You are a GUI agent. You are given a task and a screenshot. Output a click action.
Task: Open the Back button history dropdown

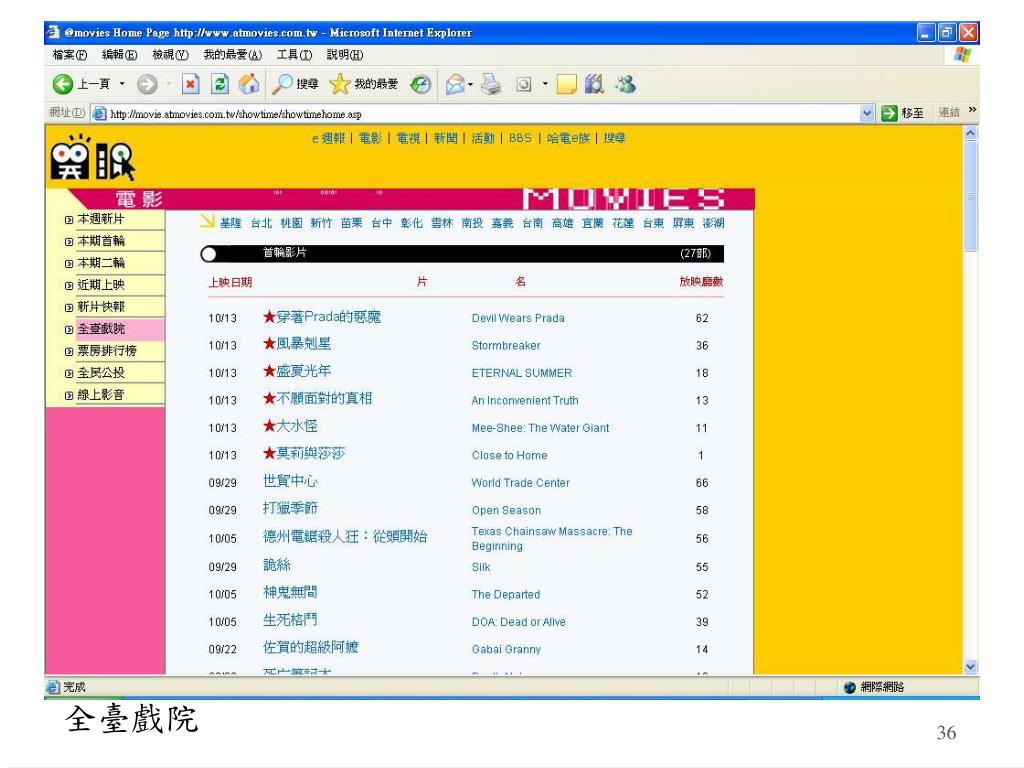tap(121, 84)
